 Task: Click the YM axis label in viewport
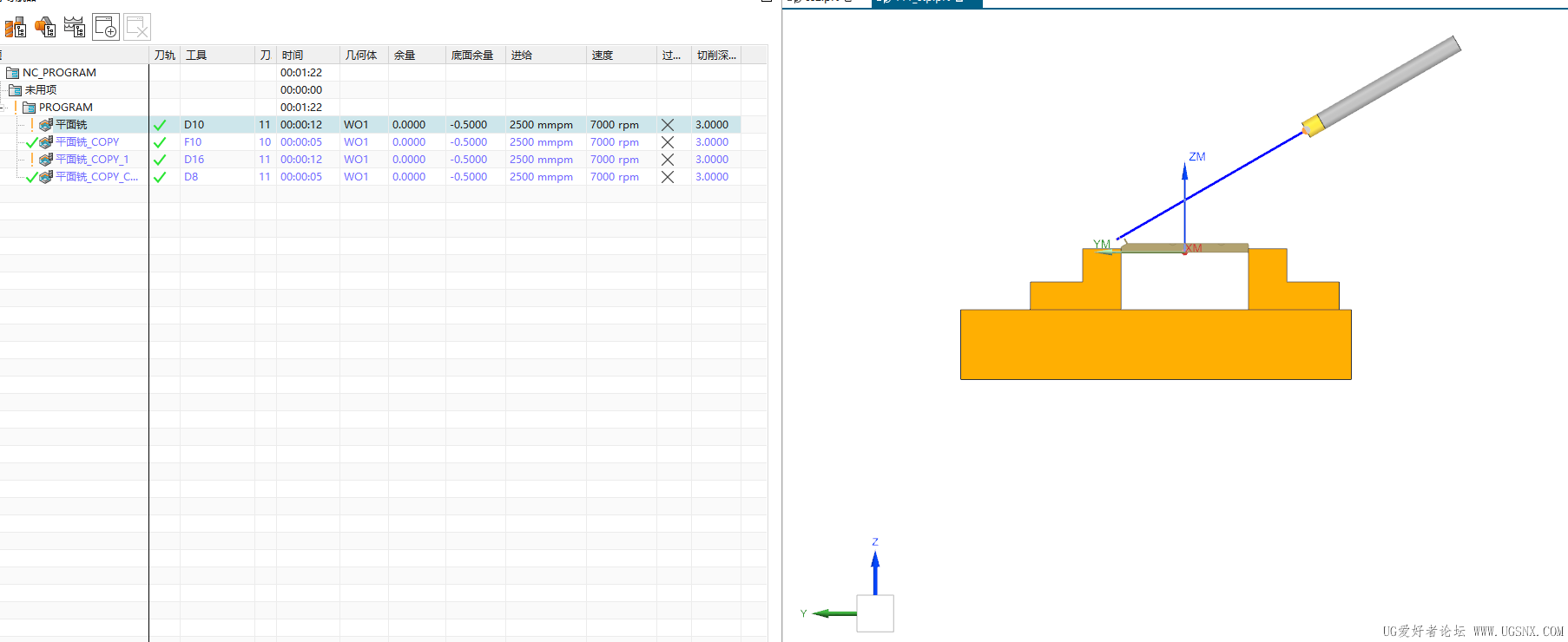tap(1102, 244)
